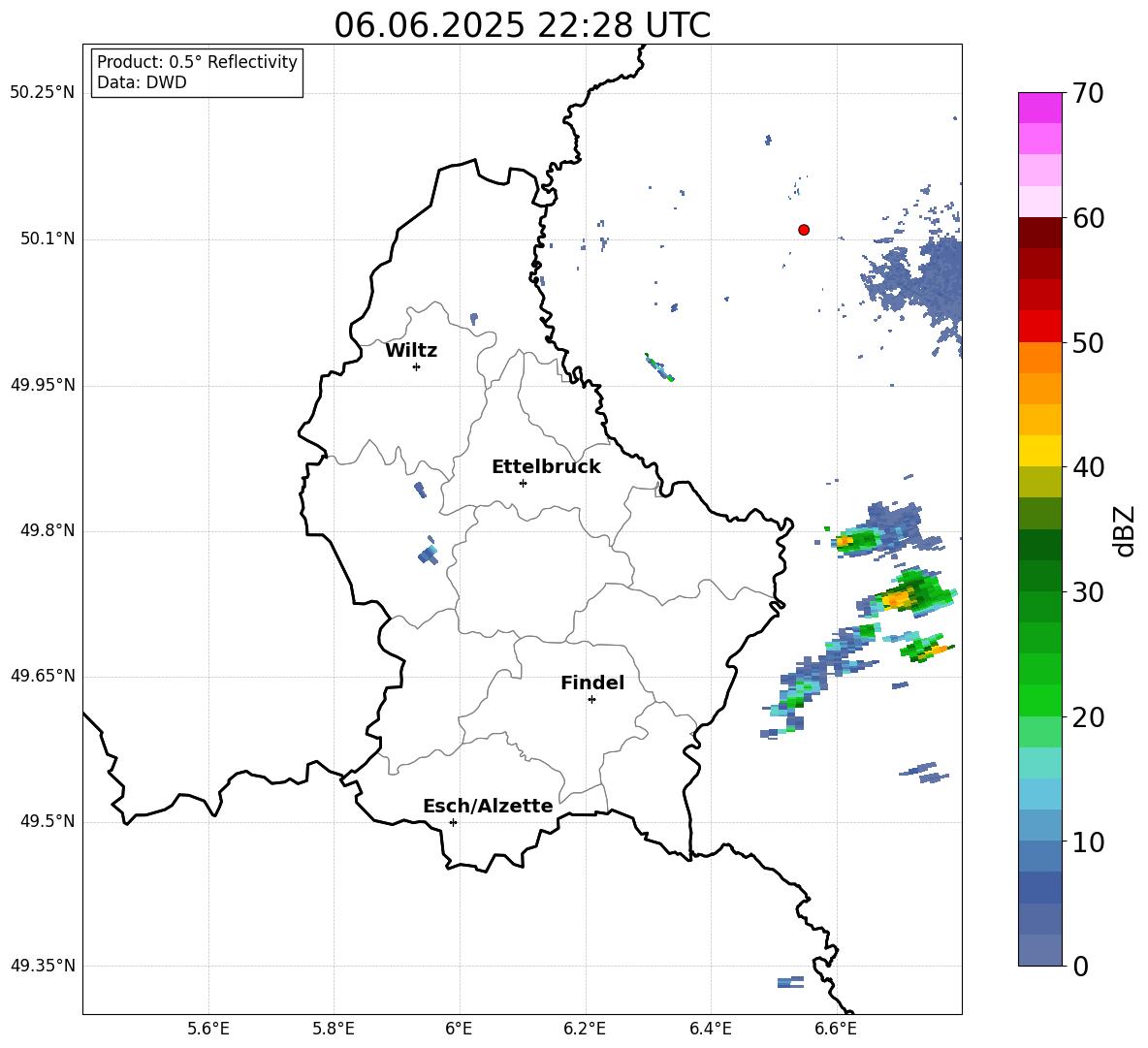Click the 40 tick on colorbar
This screenshot has width=1148, height=1048.
(1088, 467)
